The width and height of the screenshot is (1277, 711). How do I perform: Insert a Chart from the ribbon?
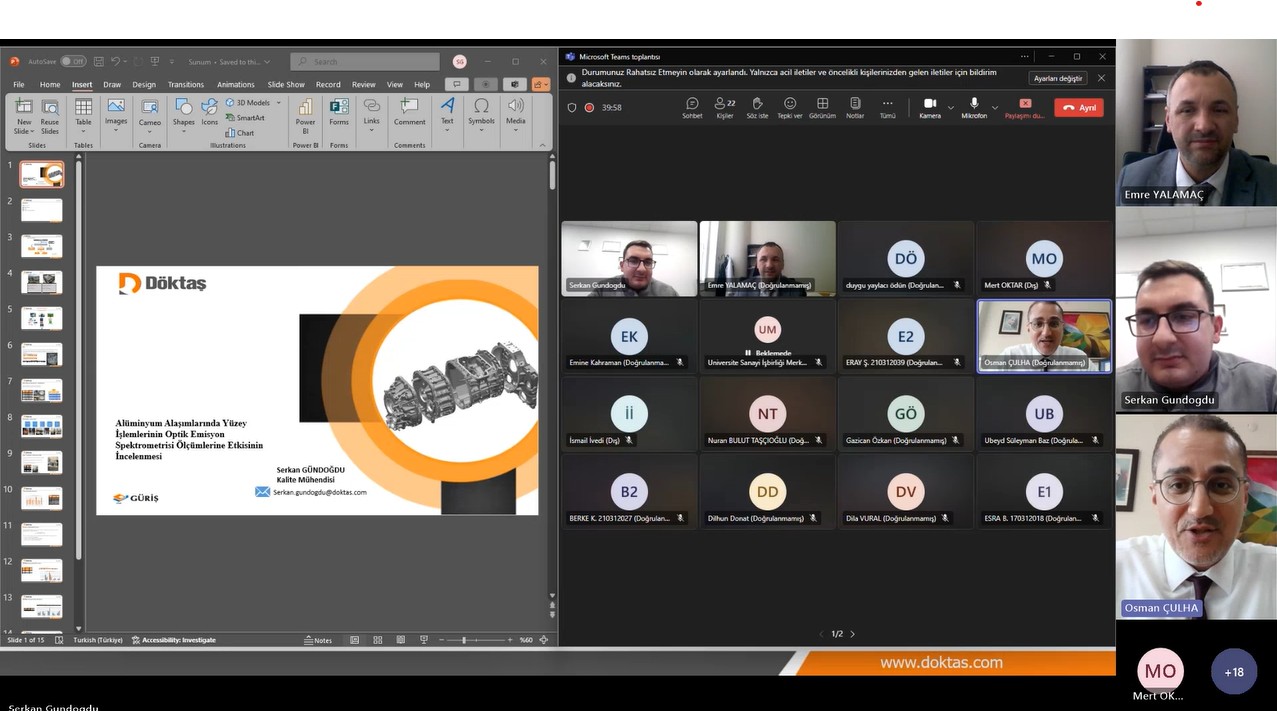click(240, 133)
